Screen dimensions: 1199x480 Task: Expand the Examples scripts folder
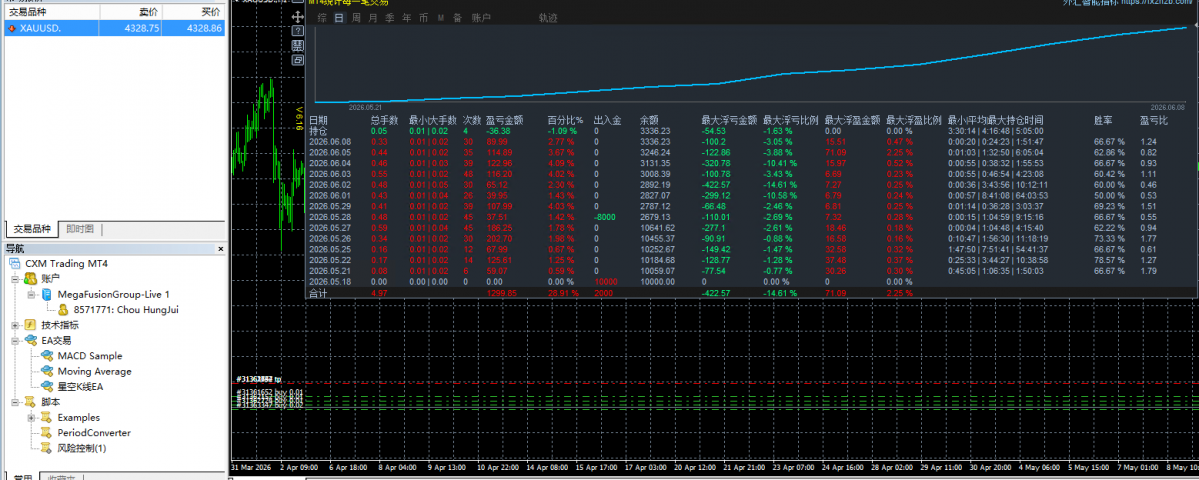[31, 417]
